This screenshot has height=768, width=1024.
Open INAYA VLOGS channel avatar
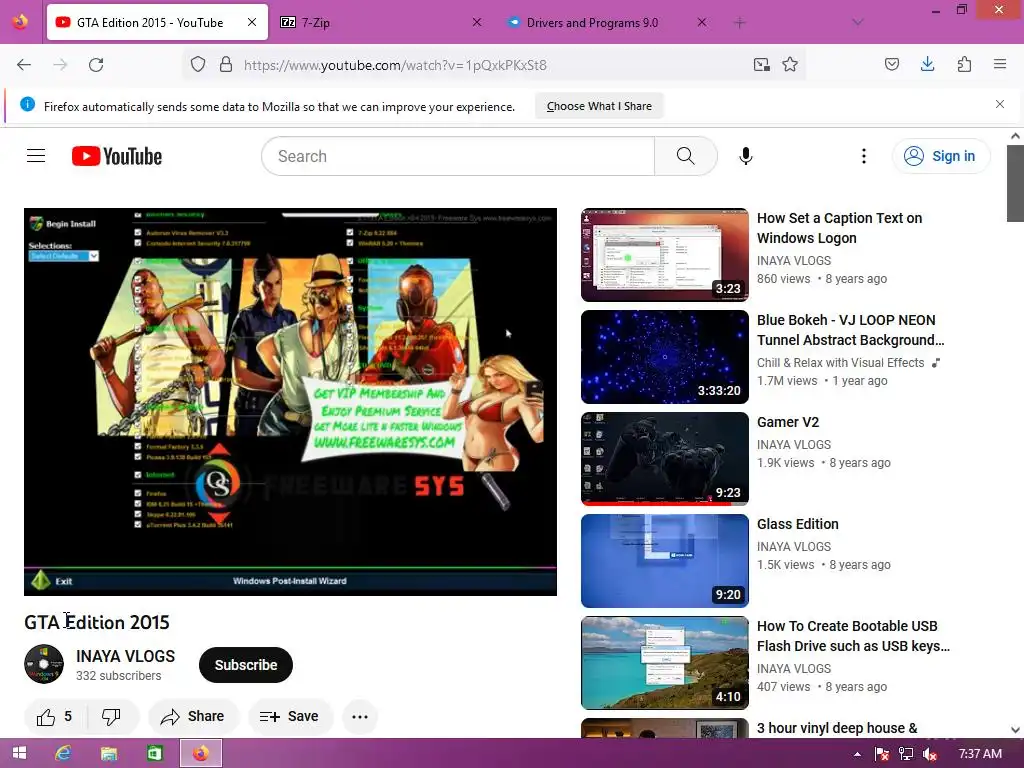[44, 664]
